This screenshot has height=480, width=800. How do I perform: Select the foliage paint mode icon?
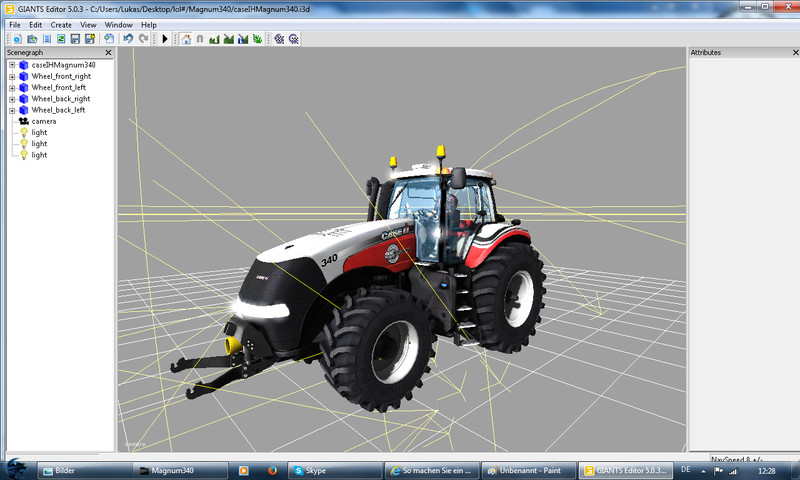pos(257,39)
